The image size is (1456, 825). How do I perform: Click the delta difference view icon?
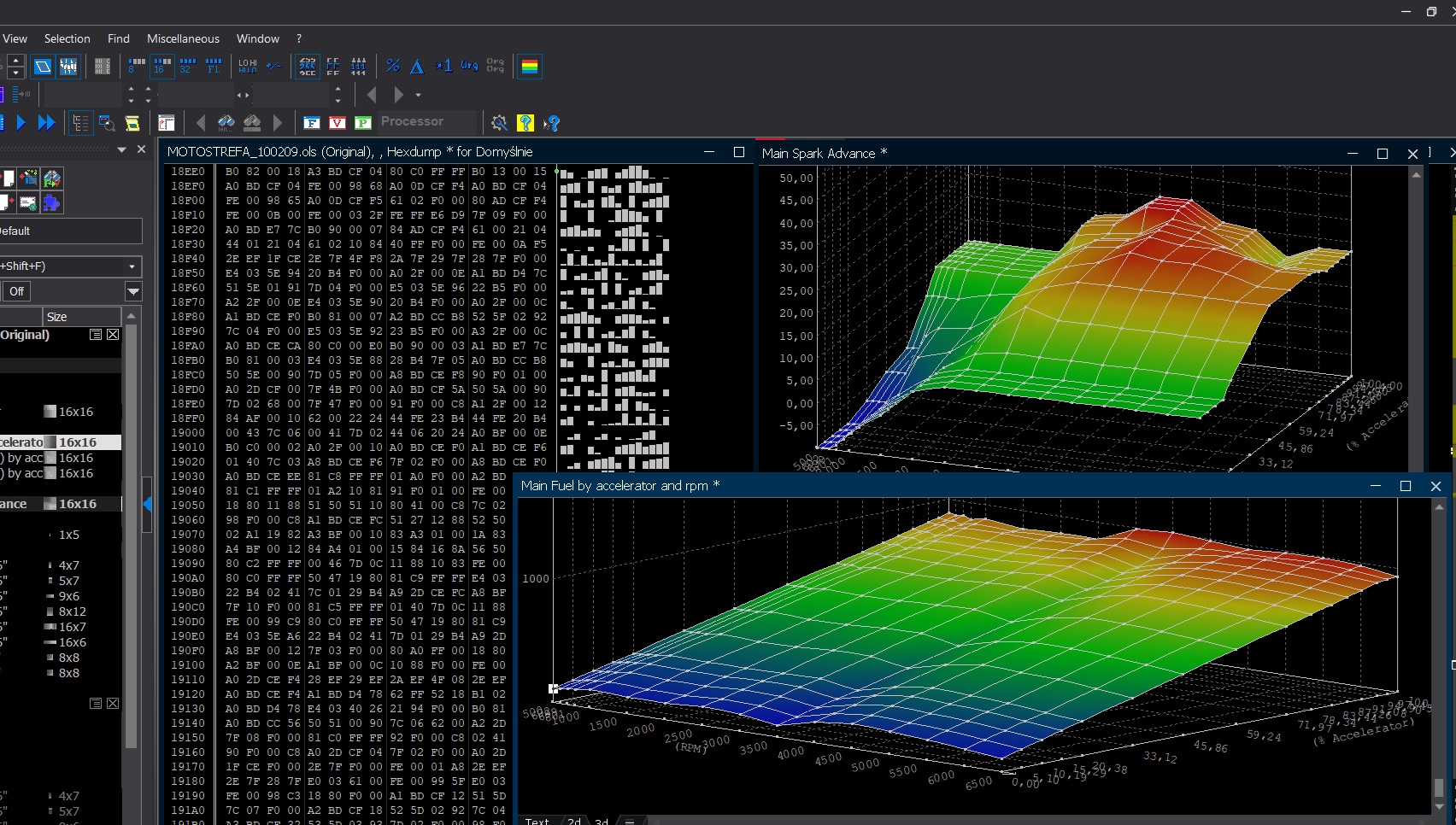tap(417, 66)
